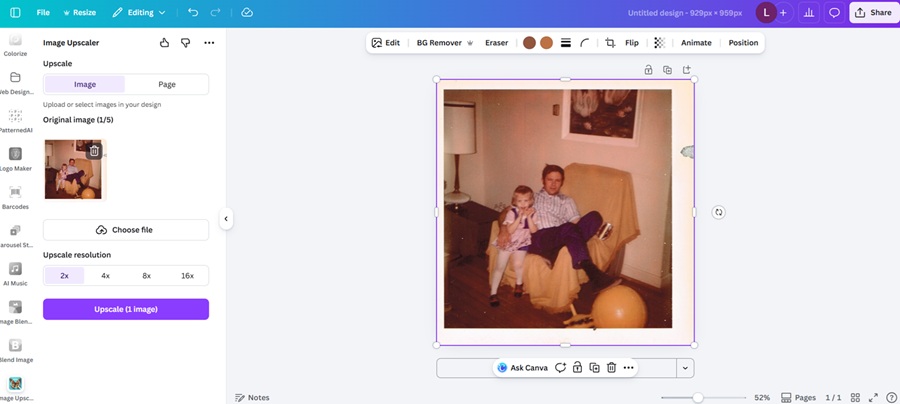
Task: Click comment icon in floating toolbar
Action: [x=560, y=368]
